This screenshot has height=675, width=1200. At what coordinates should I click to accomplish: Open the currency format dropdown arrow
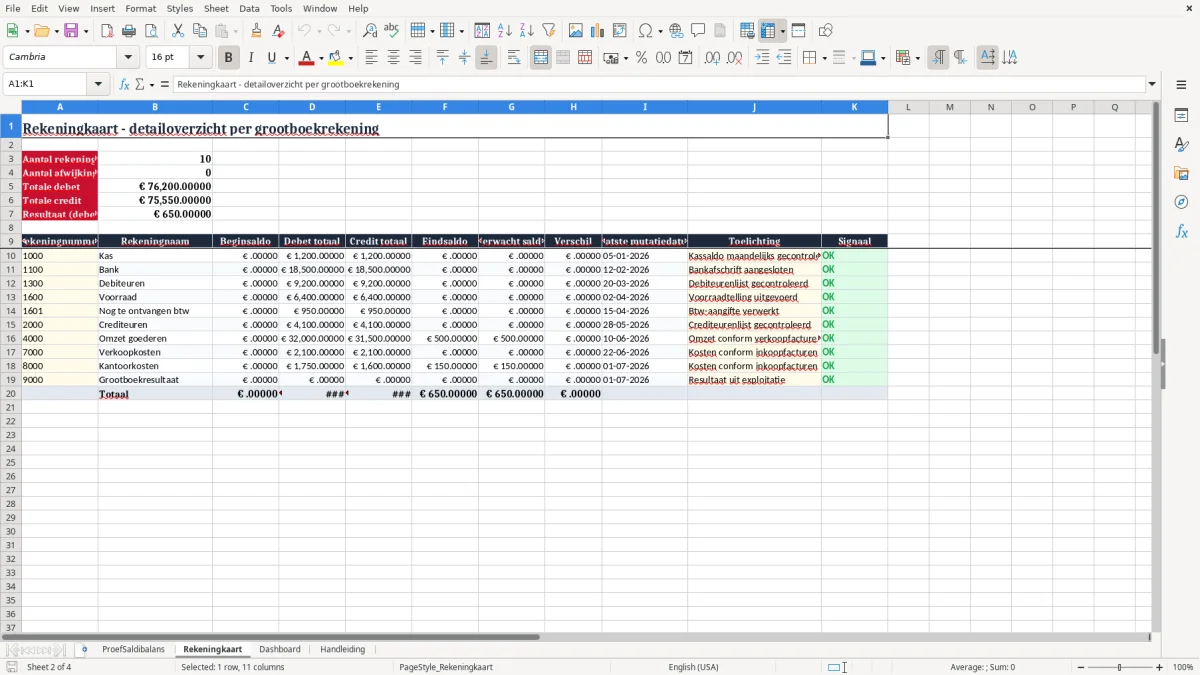click(x=625, y=58)
